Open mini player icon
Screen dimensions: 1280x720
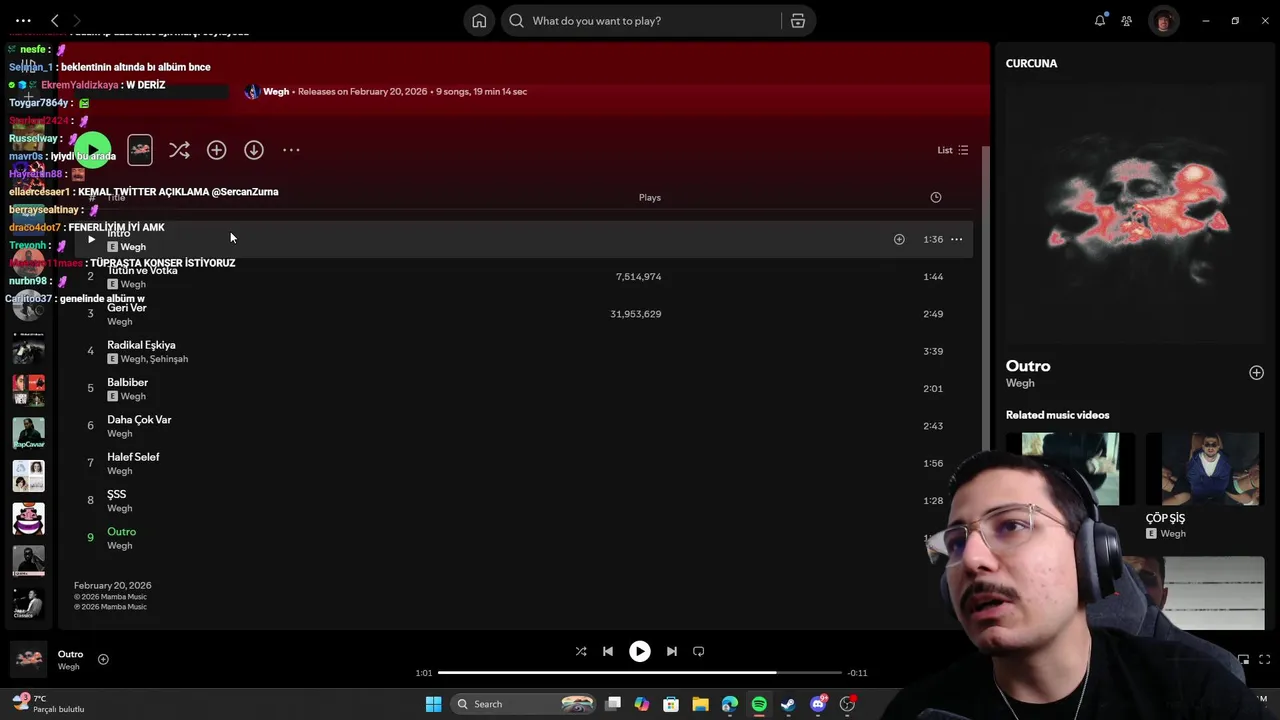click(1243, 660)
